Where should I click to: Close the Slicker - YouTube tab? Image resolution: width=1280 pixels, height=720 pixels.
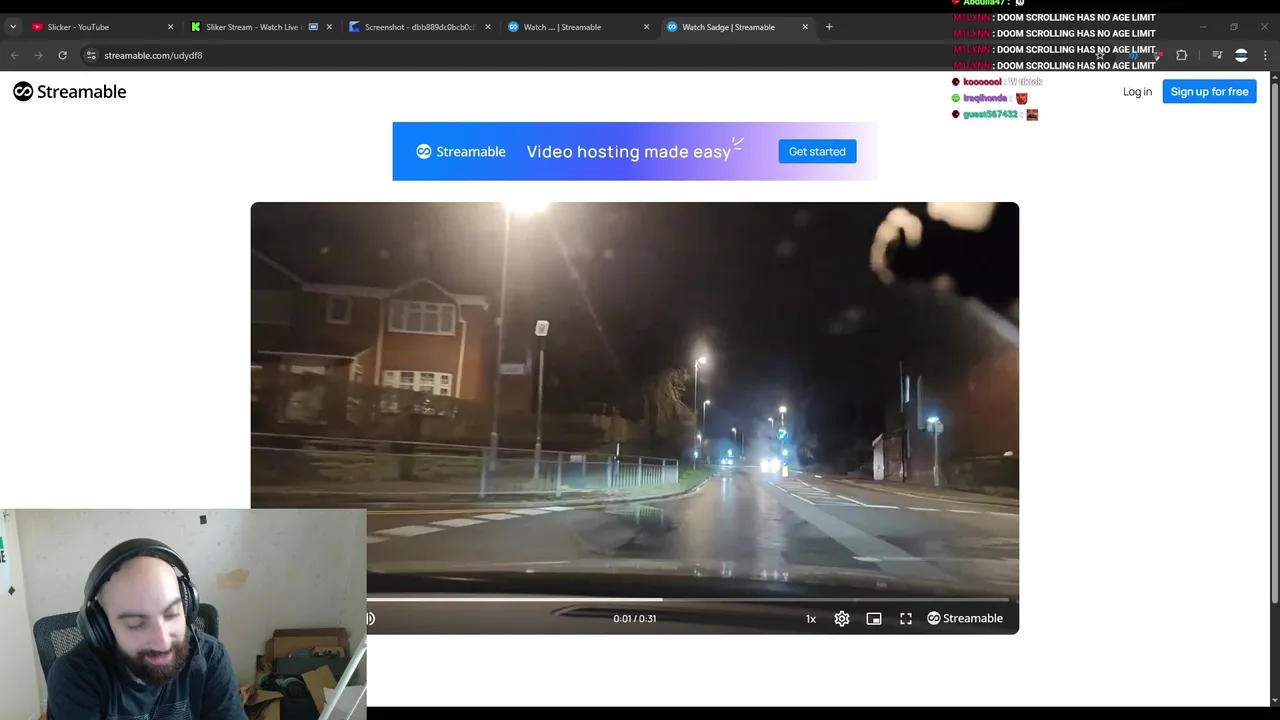[170, 27]
